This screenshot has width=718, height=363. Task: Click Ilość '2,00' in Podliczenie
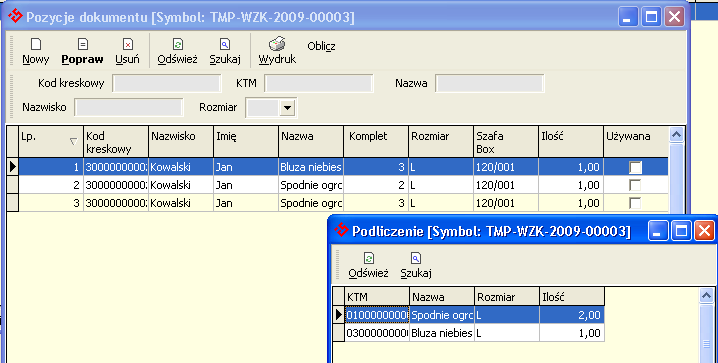[x=572, y=315]
